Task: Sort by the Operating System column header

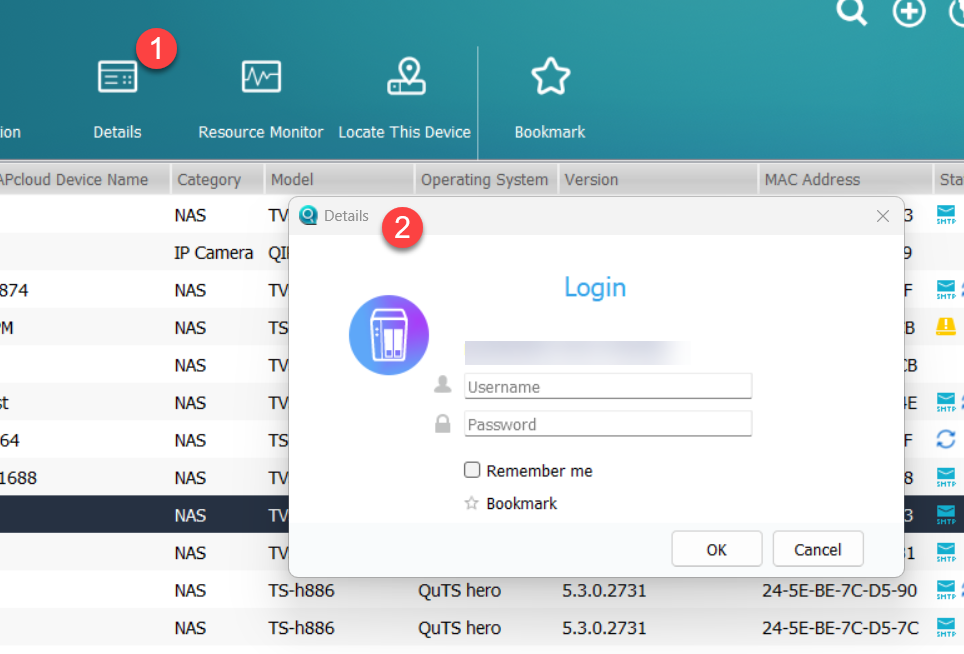Action: [484, 180]
